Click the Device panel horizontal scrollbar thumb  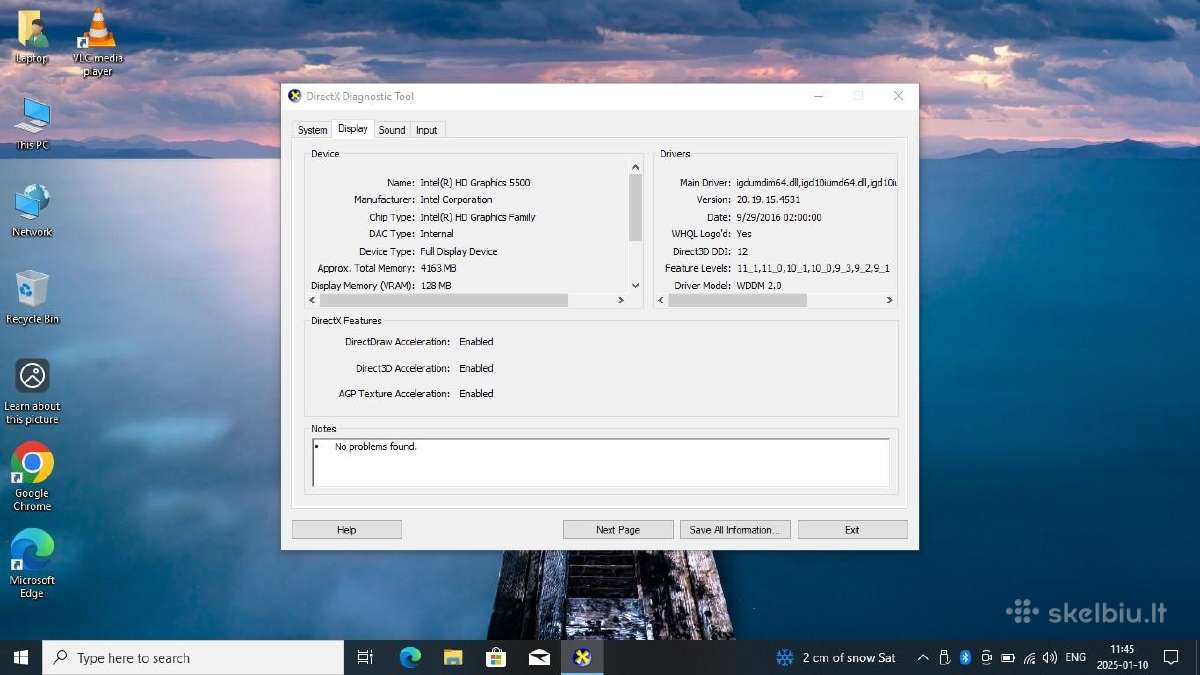444,300
